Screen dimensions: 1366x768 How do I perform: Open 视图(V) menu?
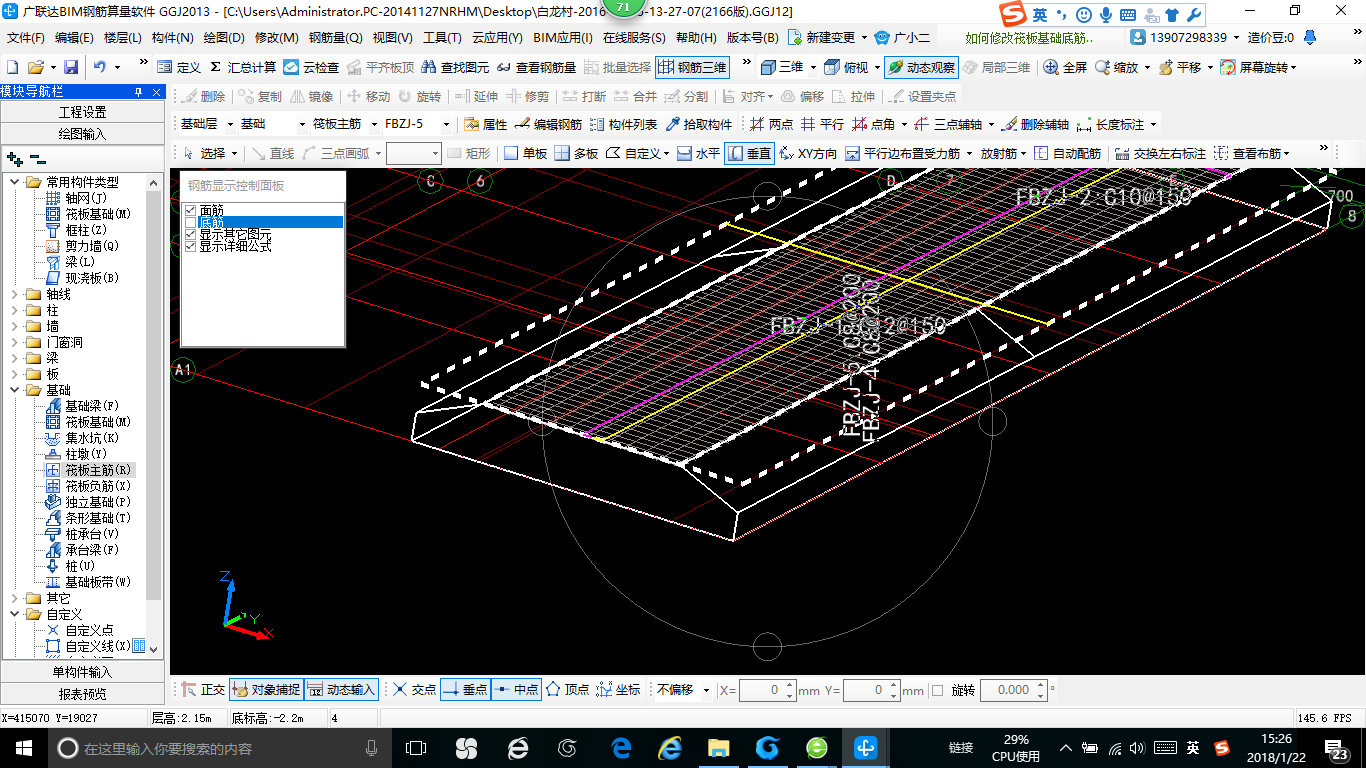pyautogui.click(x=392, y=37)
